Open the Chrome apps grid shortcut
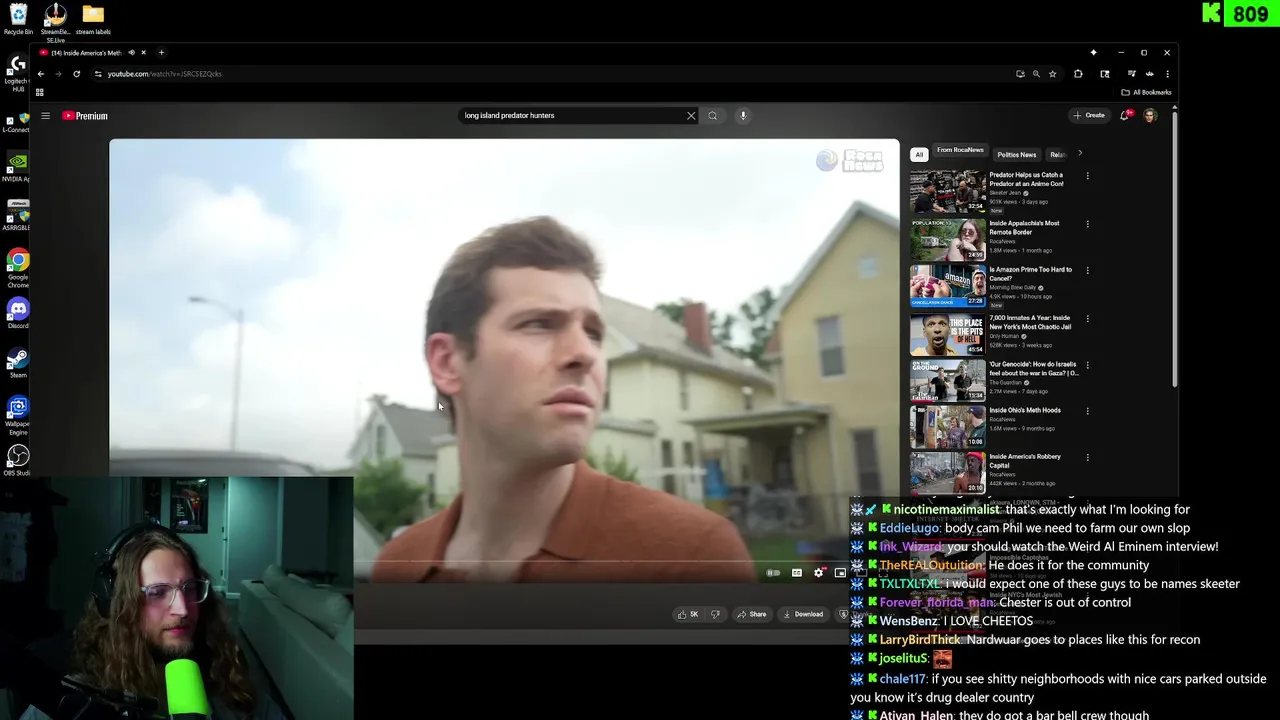 tap(40, 92)
